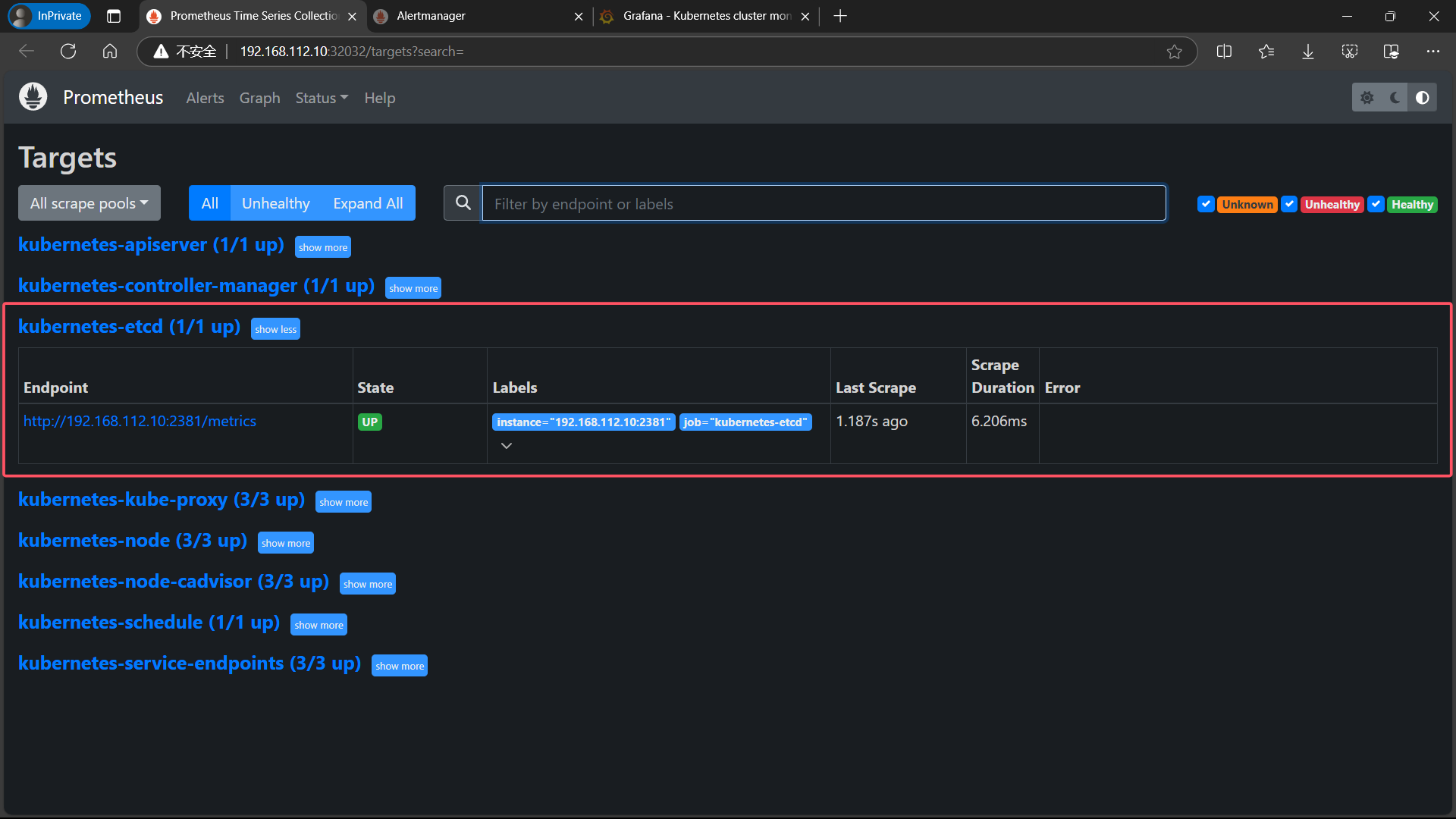Switch to light theme gear icon
The width and height of the screenshot is (1456, 819).
coord(1367,98)
